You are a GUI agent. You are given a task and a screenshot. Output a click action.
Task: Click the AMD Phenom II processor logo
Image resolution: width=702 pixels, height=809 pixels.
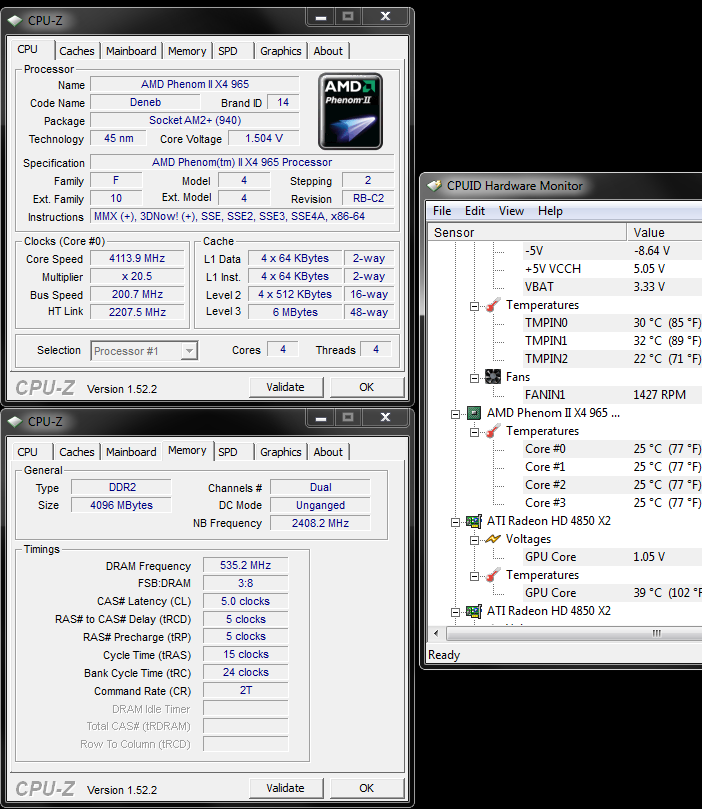click(350, 111)
